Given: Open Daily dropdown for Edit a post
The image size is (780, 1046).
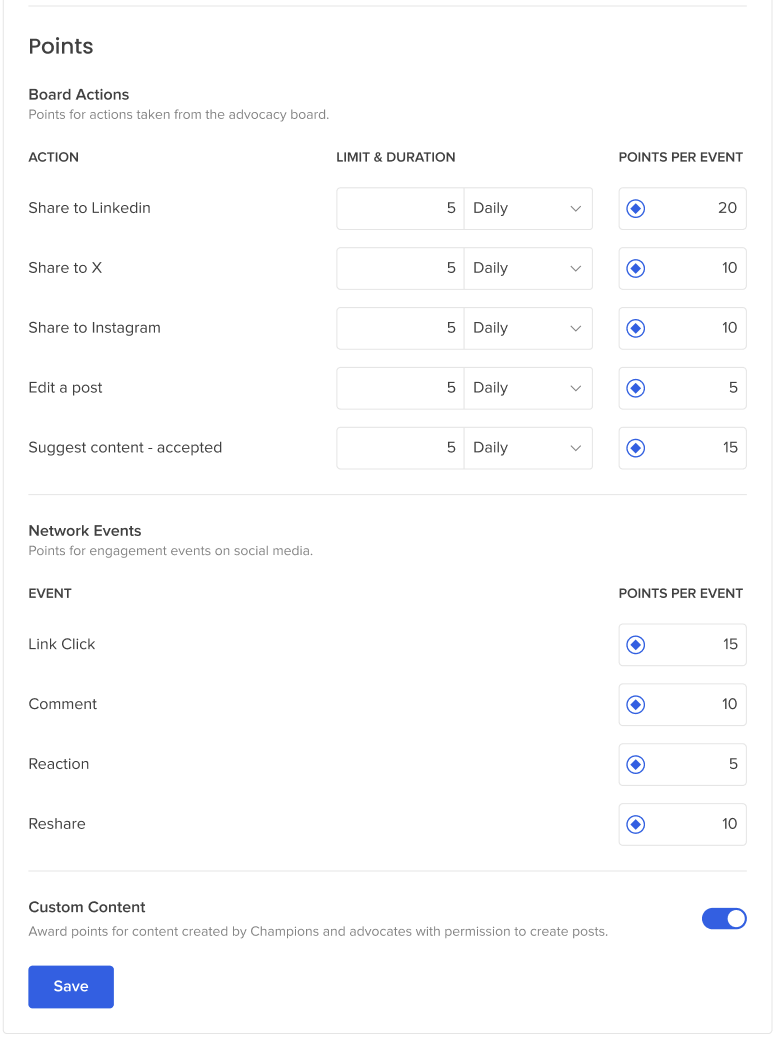Looking at the screenshot, I should [x=528, y=388].
